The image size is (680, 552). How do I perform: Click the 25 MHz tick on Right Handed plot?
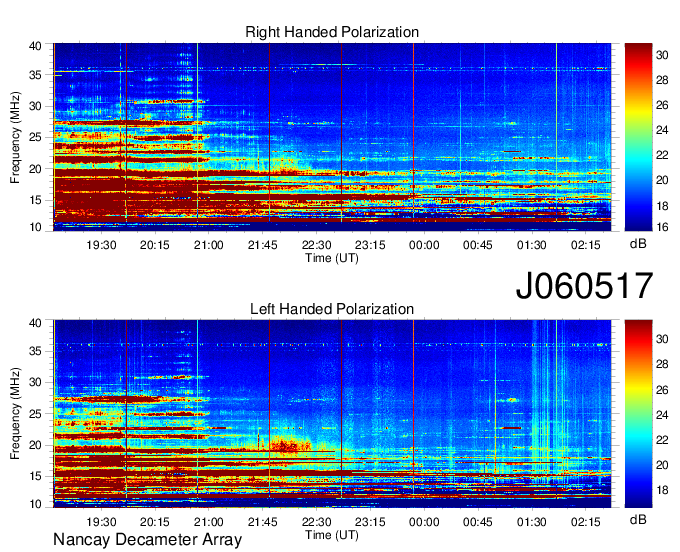tap(35, 138)
